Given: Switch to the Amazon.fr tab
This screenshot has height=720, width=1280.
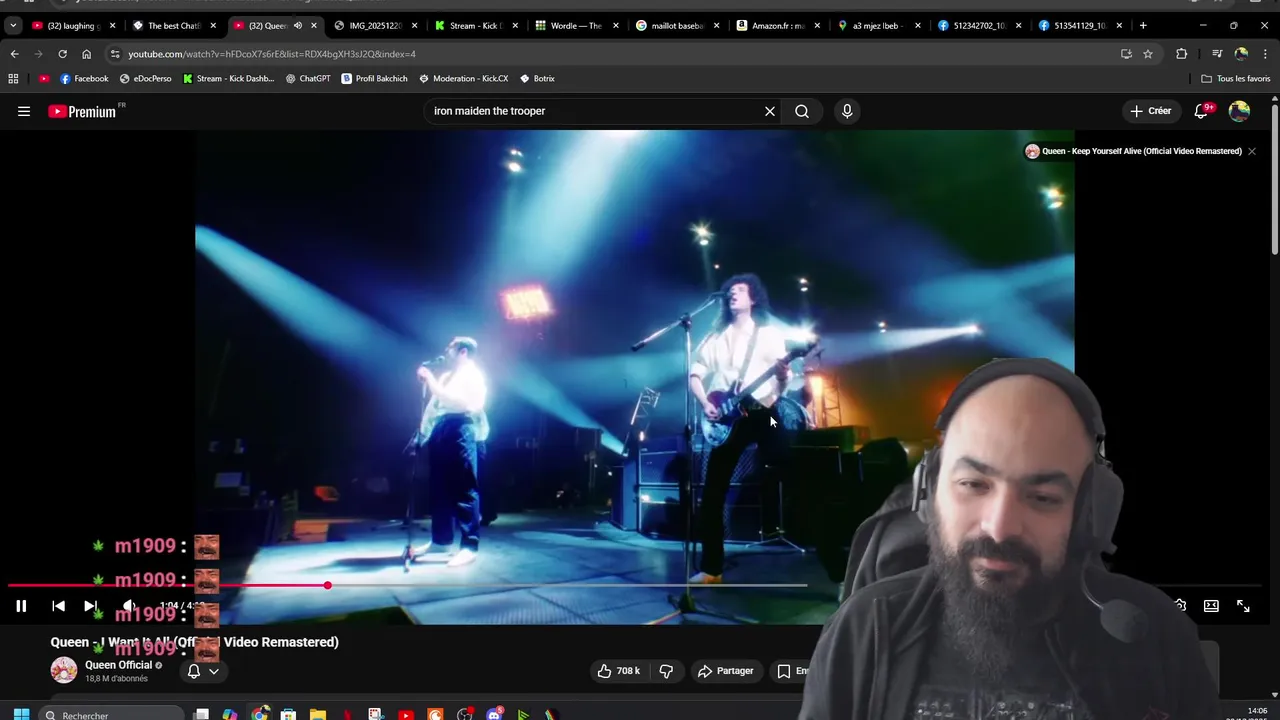Looking at the screenshot, I should click(777, 25).
